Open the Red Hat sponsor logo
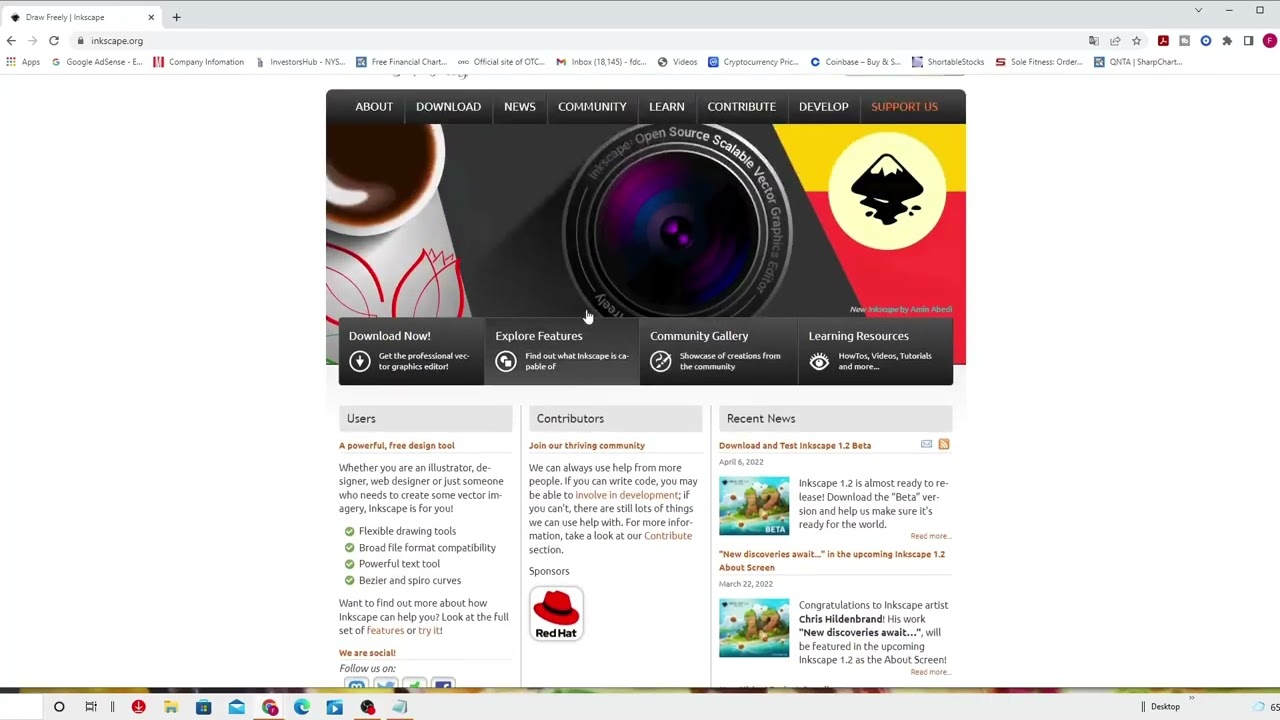The width and height of the screenshot is (1280, 720). (x=556, y=613)
